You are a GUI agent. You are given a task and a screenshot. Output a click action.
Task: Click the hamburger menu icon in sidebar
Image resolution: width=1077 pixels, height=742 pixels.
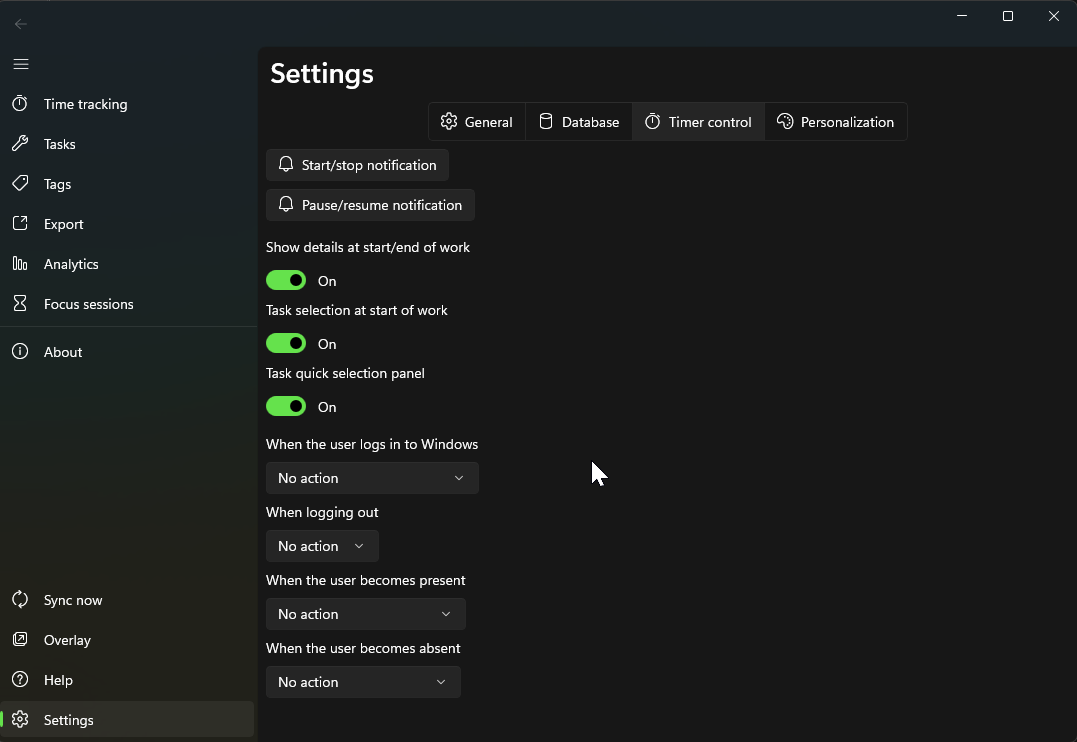click(21, 64)
